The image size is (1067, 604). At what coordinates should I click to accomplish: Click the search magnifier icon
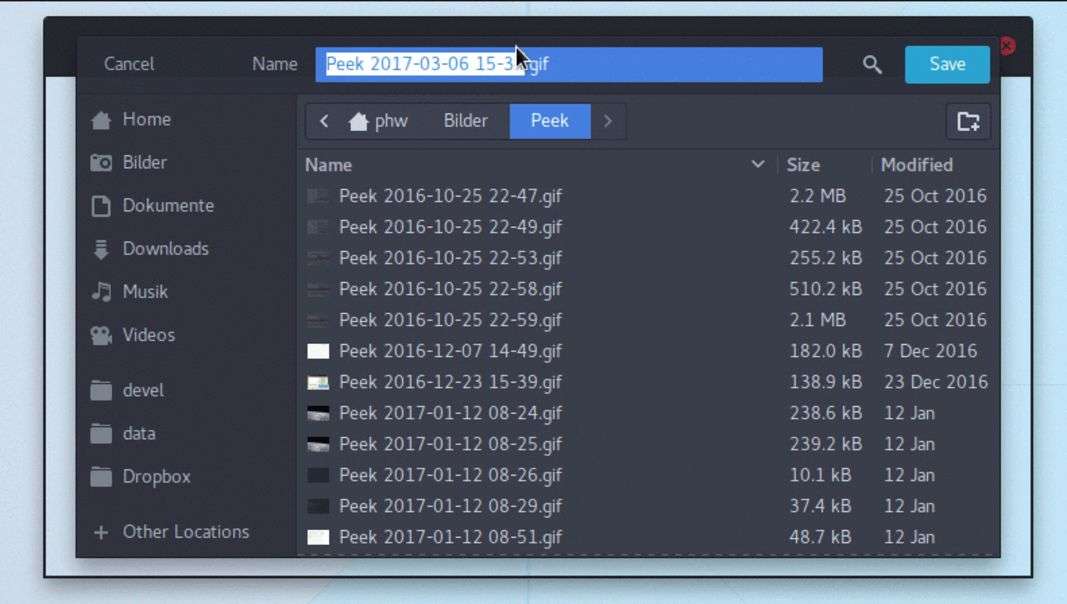click(872, 65)
